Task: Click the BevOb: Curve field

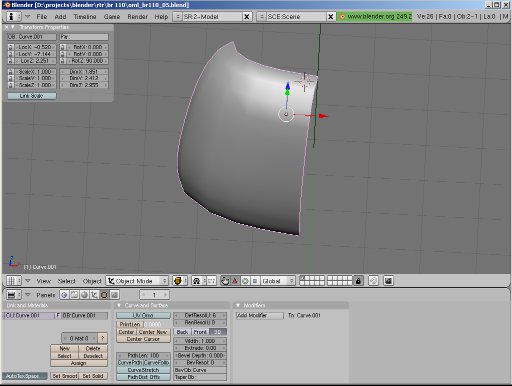Action: coord(200,370)
